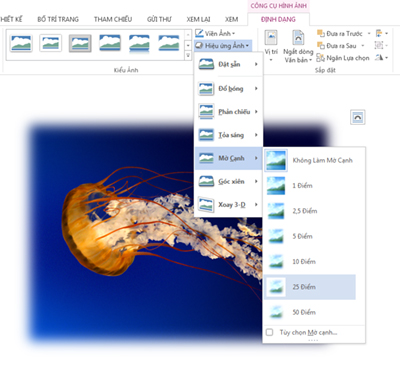Screen dimensions: 400x371
Task: Select the first picture style thumbnail
Action: 21,43
